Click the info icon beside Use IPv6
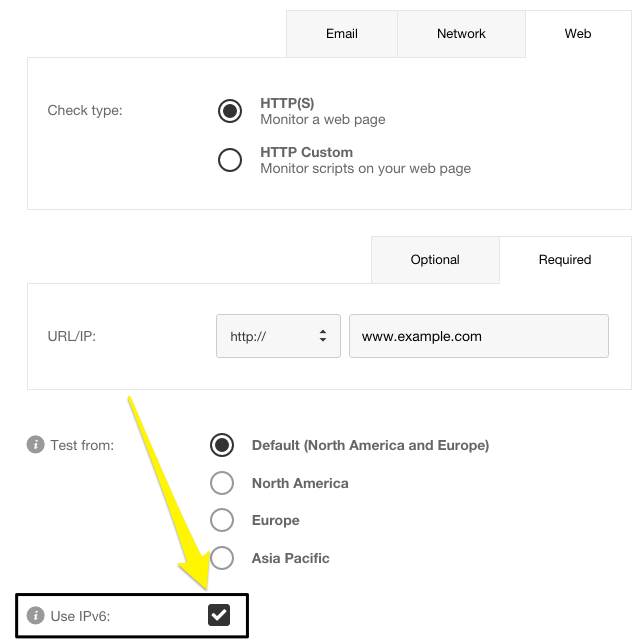The image size is (638, 644). (x=35, y=616)
